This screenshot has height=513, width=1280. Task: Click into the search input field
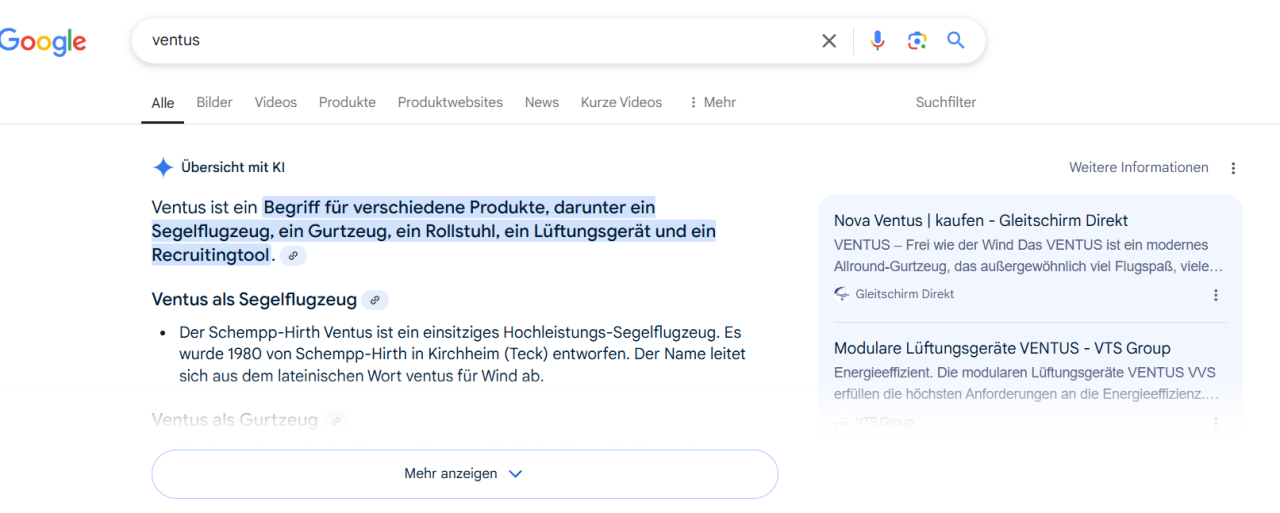point(480,41)
